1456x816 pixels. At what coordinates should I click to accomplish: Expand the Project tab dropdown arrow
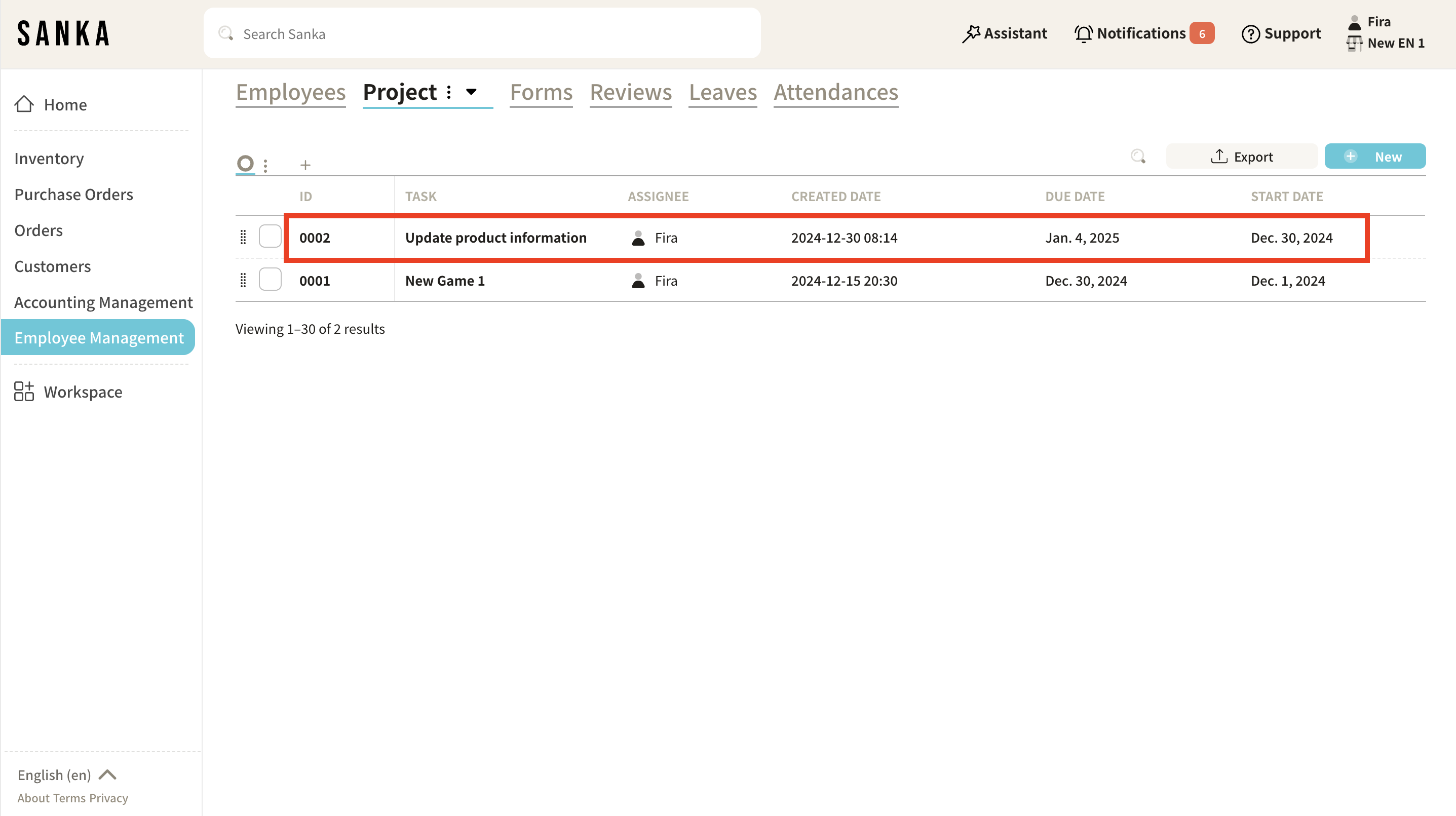pyautogui.click(x=471, y=92)
